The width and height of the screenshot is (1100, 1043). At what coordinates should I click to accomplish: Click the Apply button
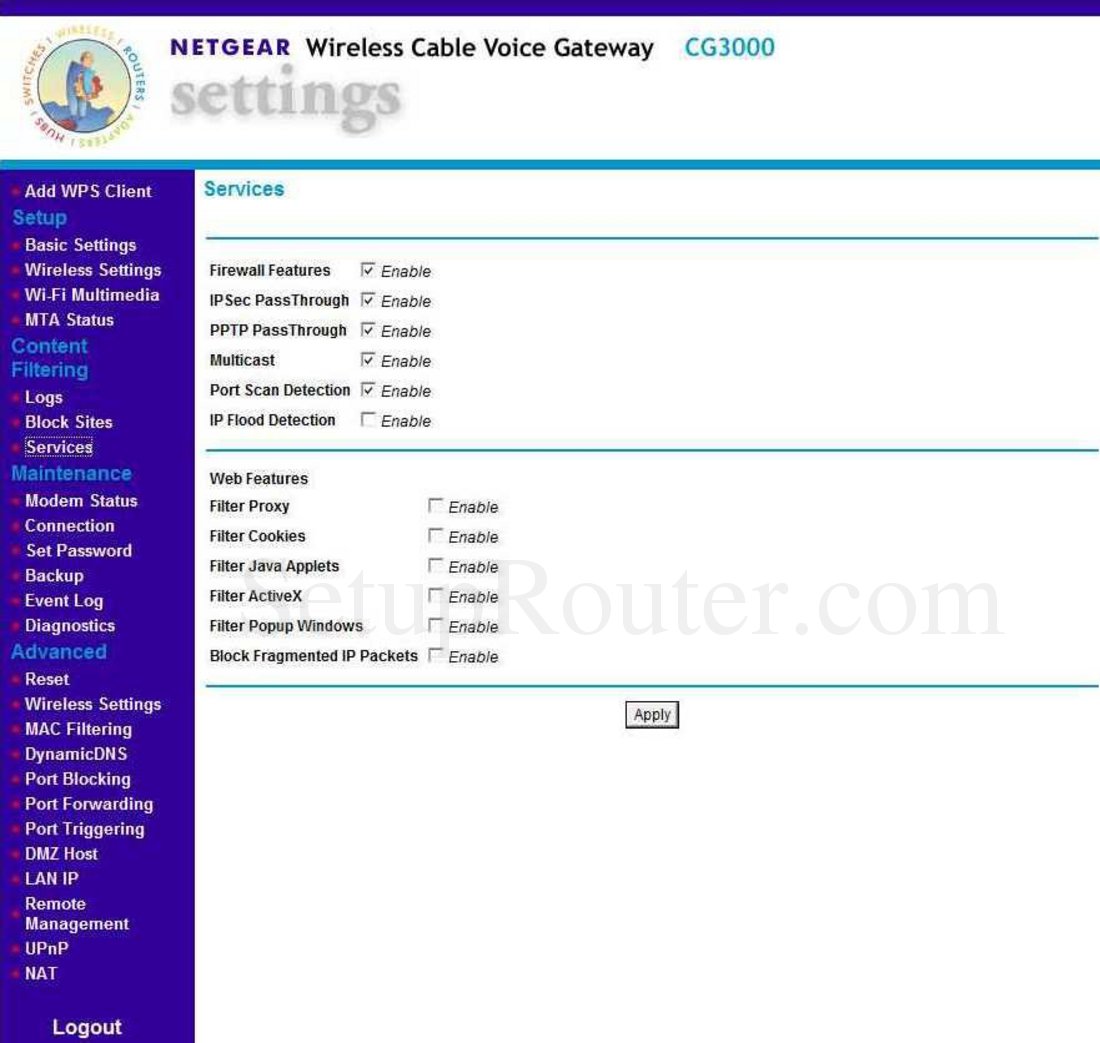652,715
